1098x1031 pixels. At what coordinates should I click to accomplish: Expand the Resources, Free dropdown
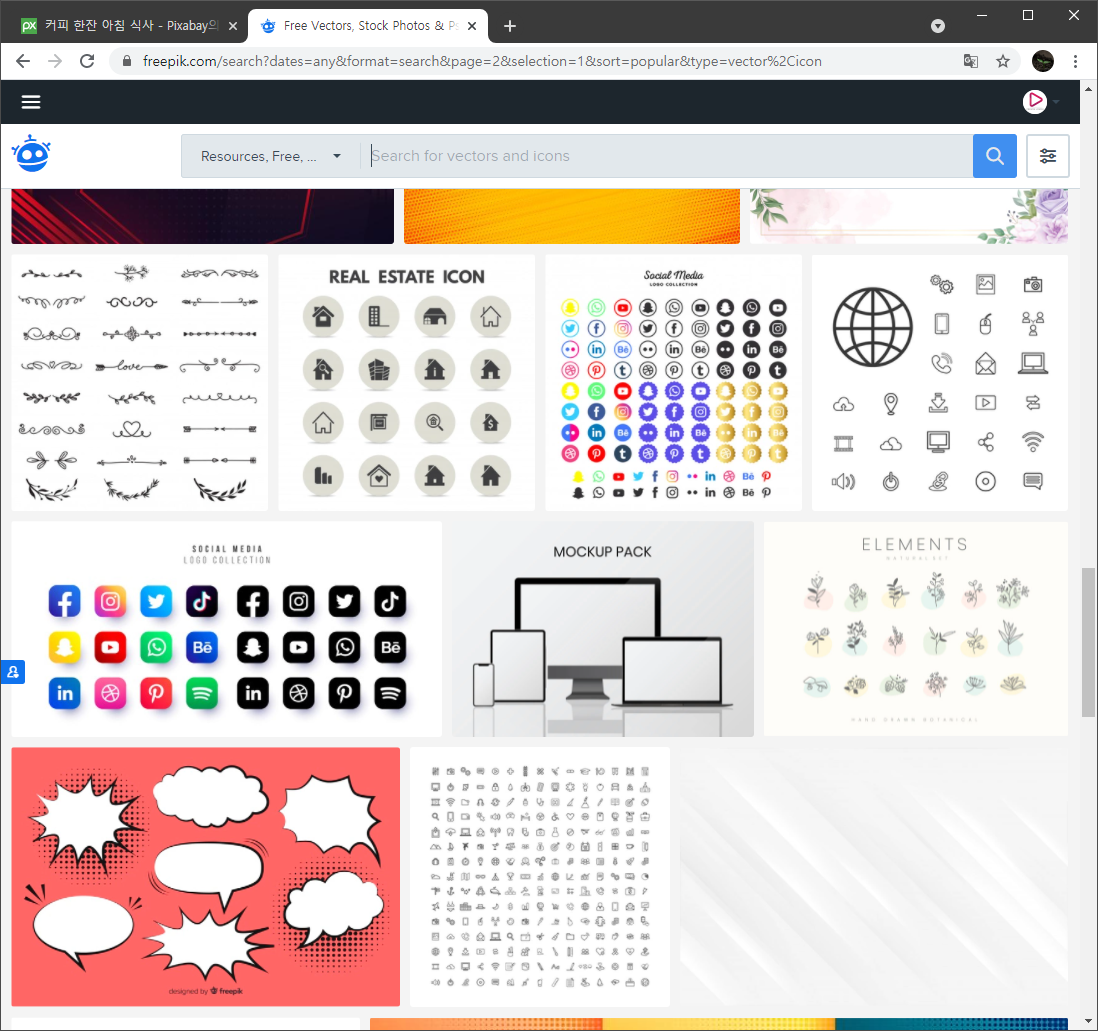click(x=271, y=156)
